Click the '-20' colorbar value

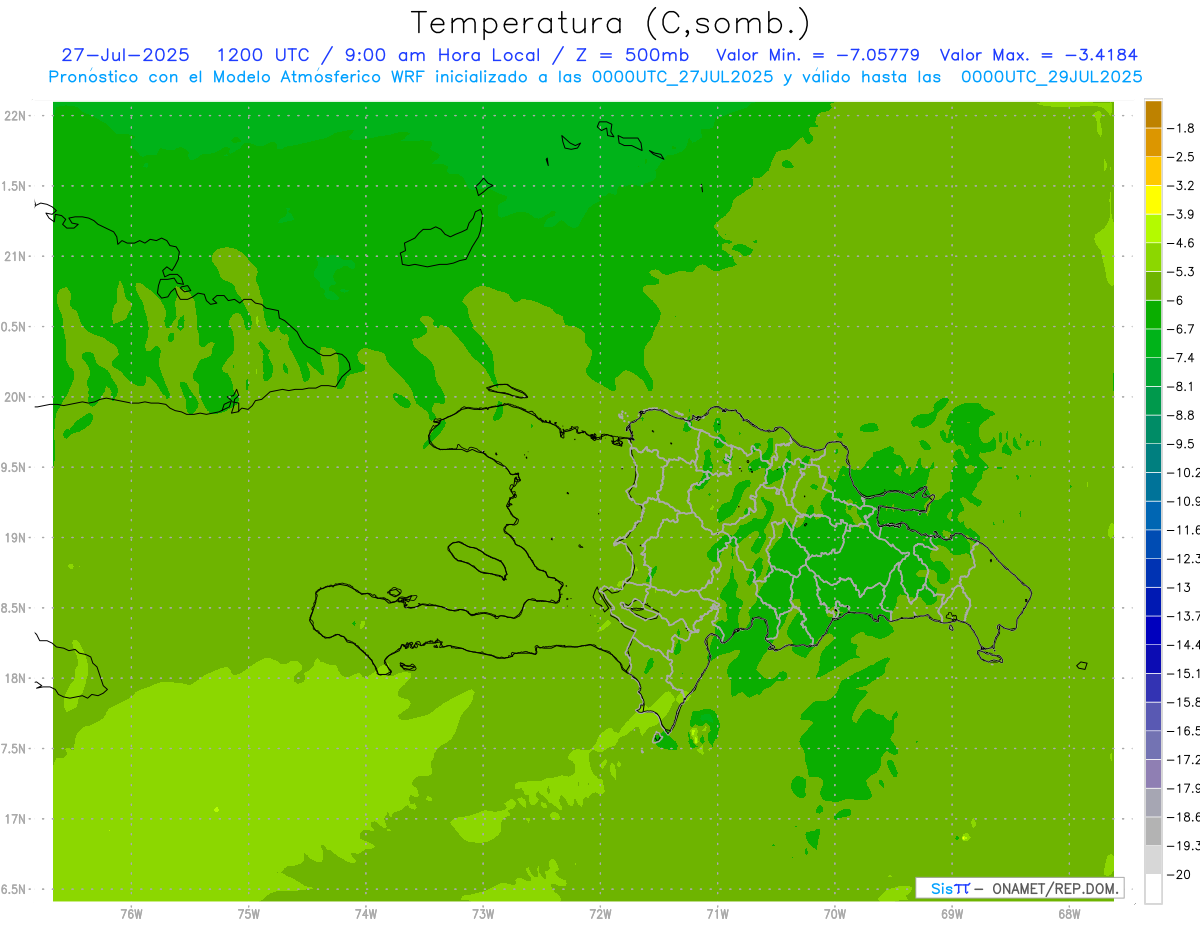pyautogui.click(x=1178, y=874)
